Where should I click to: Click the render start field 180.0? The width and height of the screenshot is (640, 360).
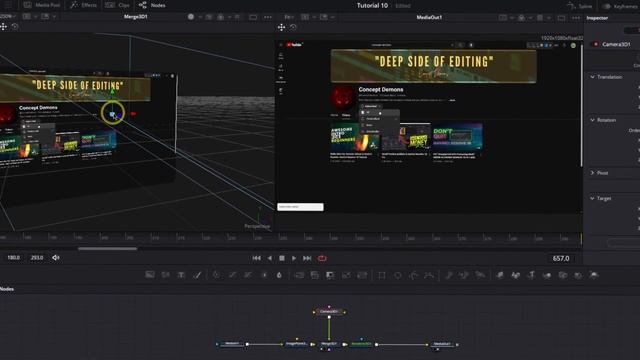[13, 258]
